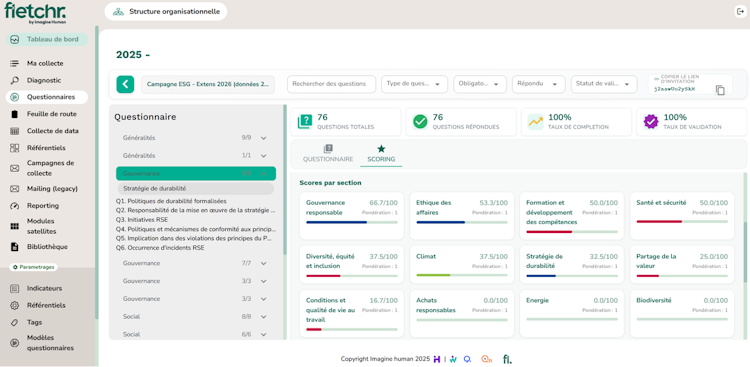Image resolution: width=750 pixels, height=367 pixels.
Task: Click the Parametrages chip
Action: click(33, 267)
